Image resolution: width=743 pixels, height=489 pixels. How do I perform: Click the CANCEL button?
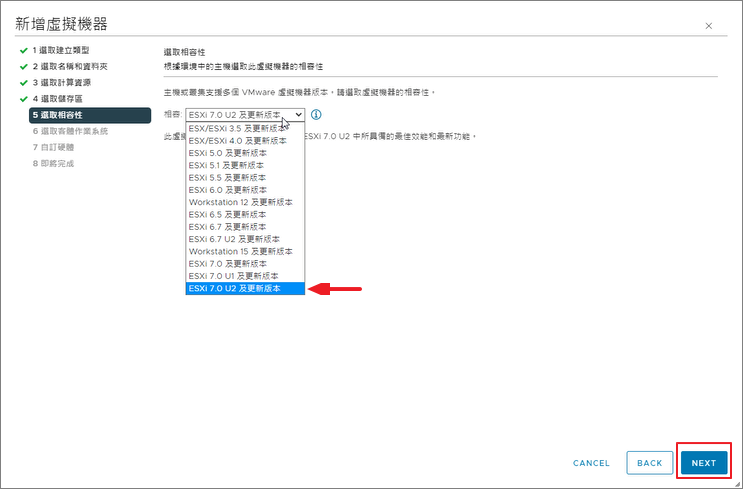click(591, 463)
